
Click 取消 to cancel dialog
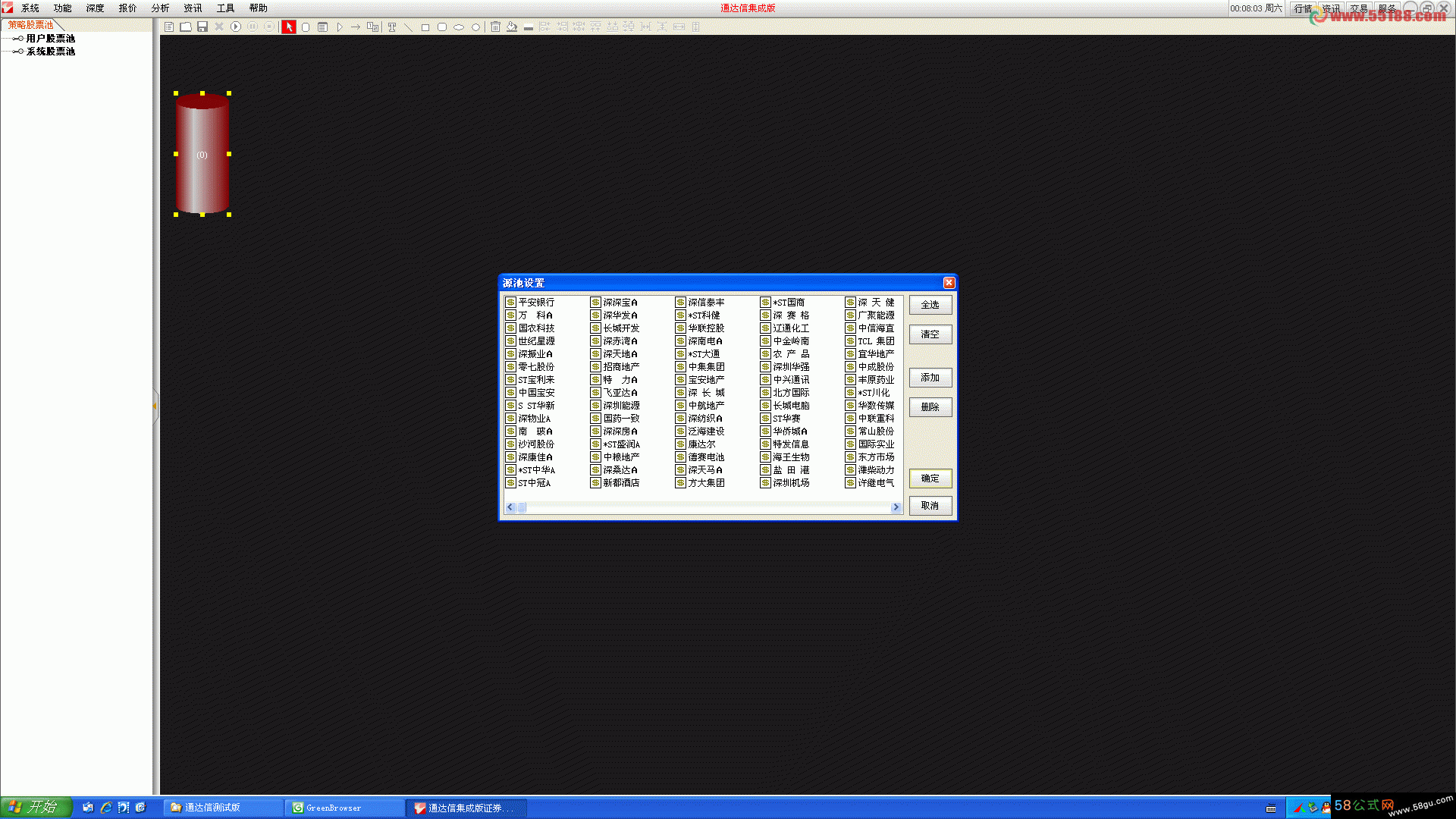click(930, 506)
